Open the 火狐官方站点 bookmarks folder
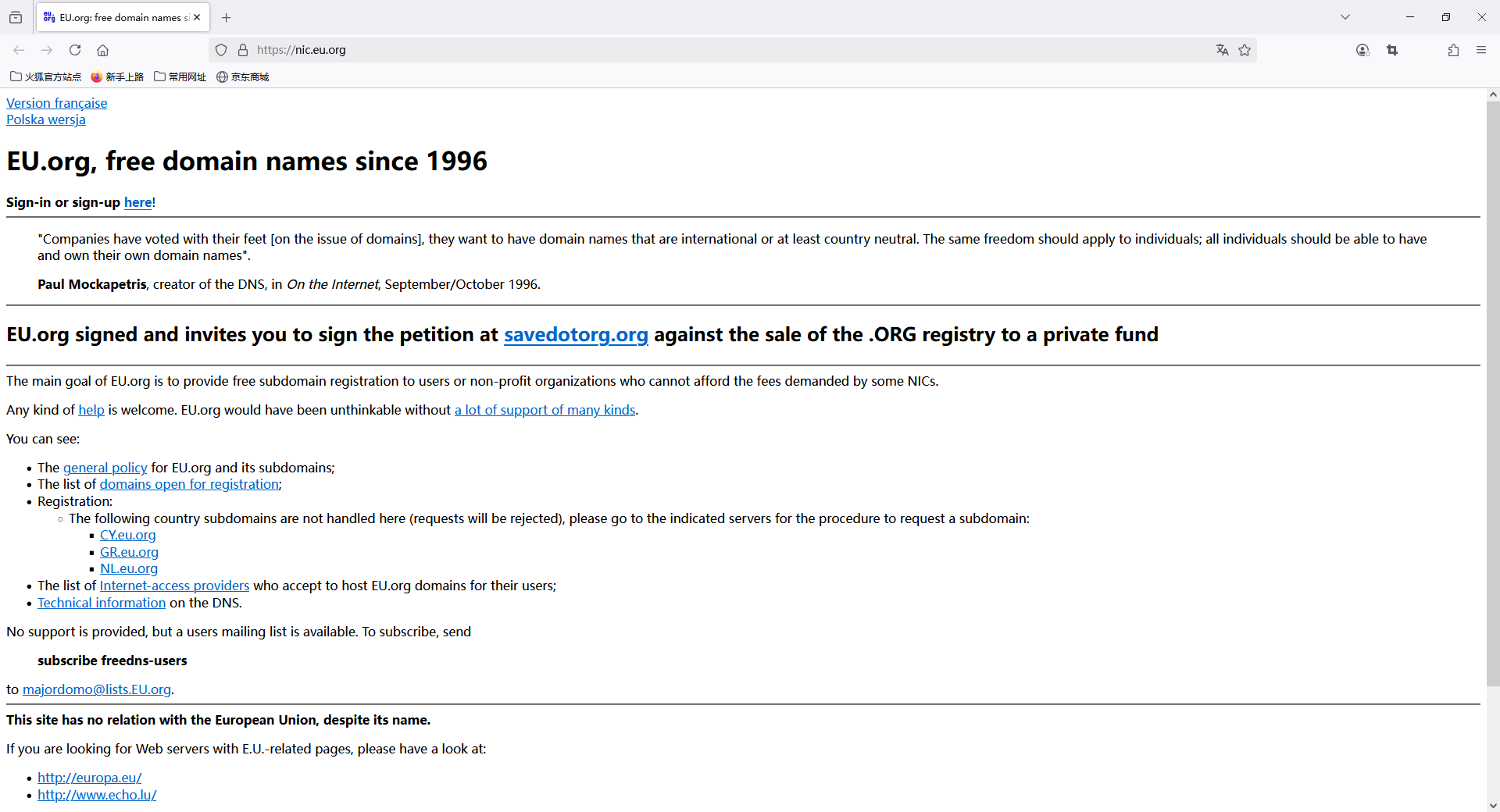 click(46, 77)
